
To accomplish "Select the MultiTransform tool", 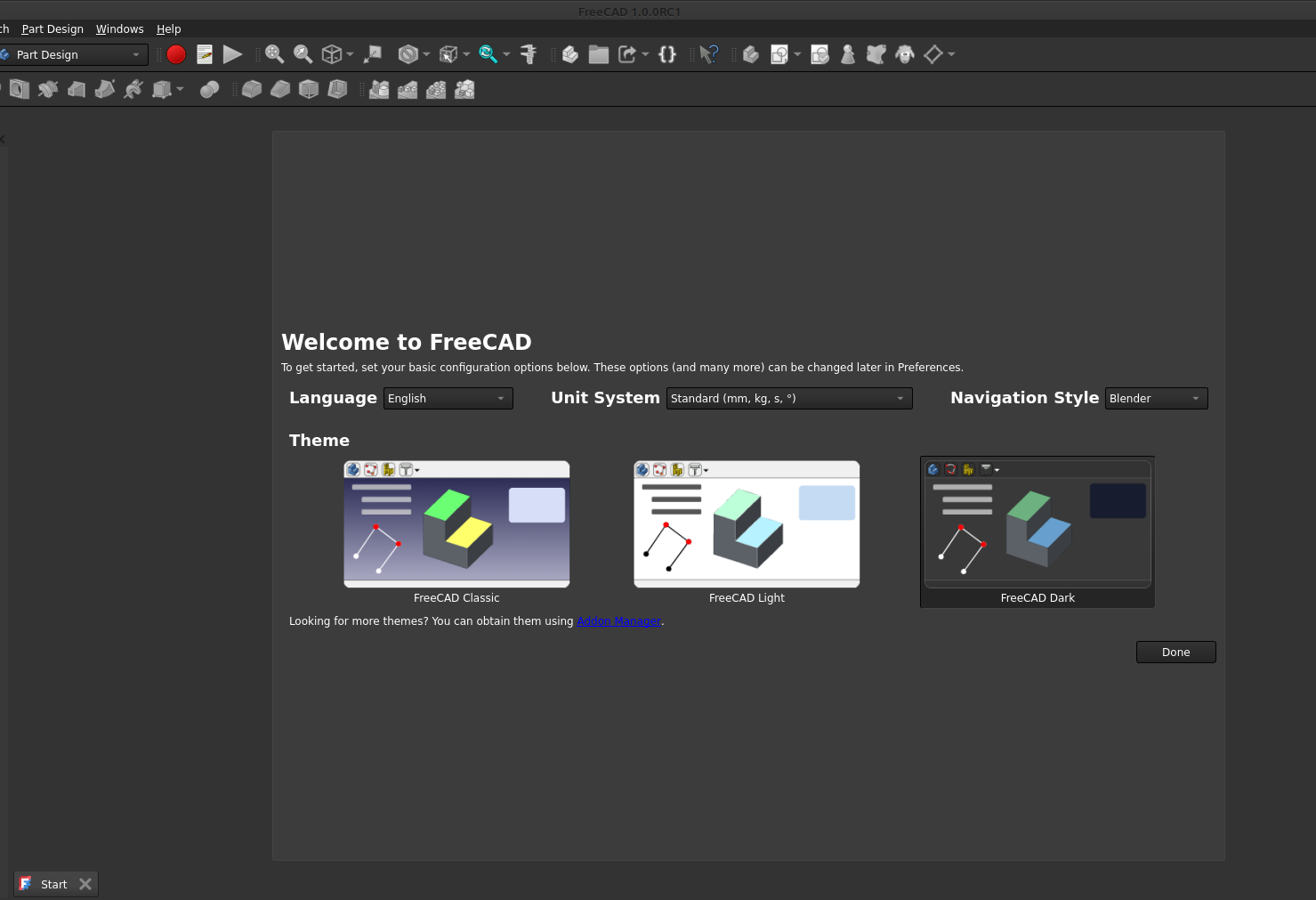I will (464, 89).
